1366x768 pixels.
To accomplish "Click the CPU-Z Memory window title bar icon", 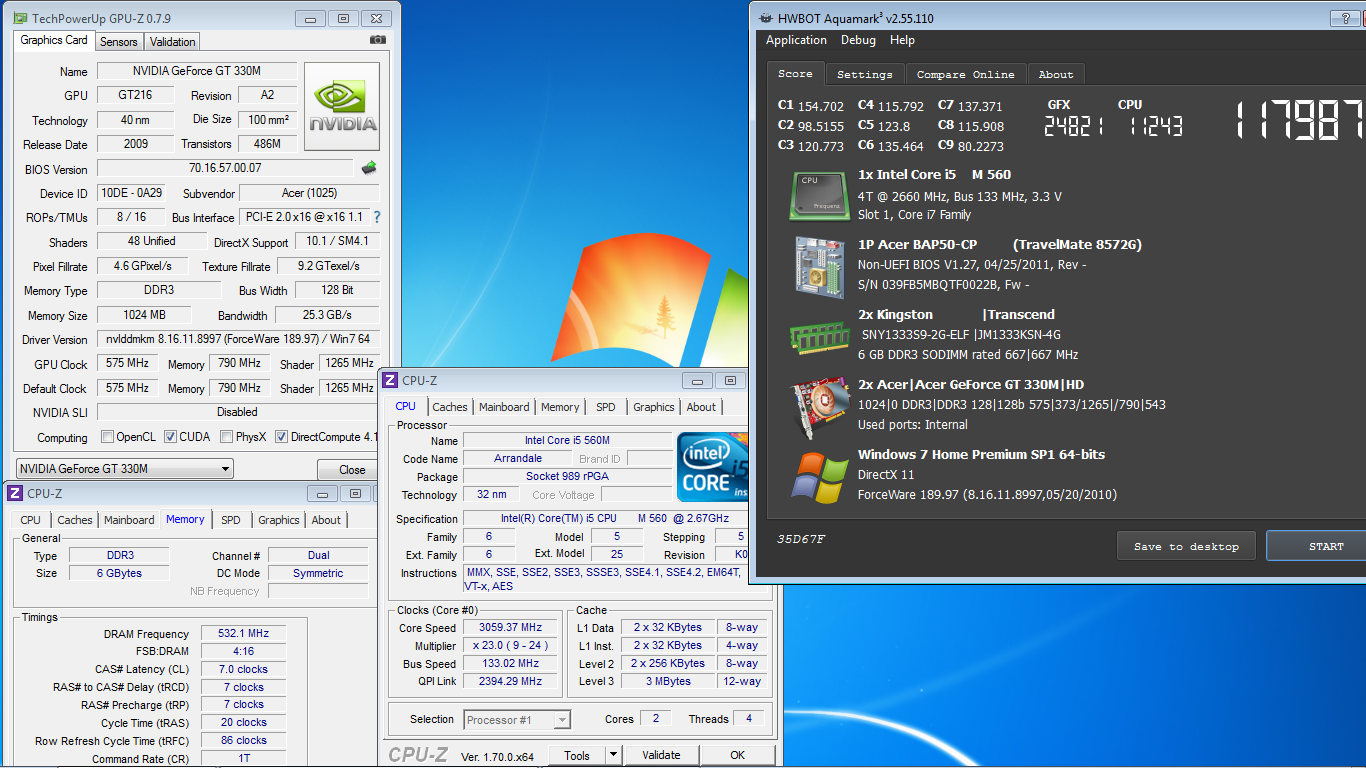I will [16, 493].
